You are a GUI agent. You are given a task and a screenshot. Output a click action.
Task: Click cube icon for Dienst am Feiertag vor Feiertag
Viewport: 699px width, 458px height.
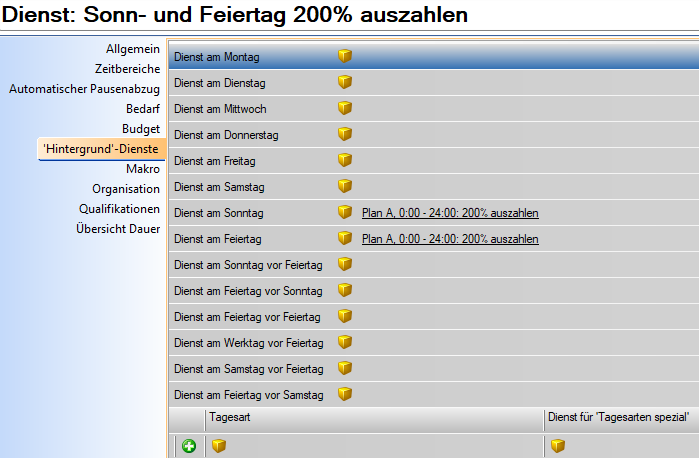(345, 316)
